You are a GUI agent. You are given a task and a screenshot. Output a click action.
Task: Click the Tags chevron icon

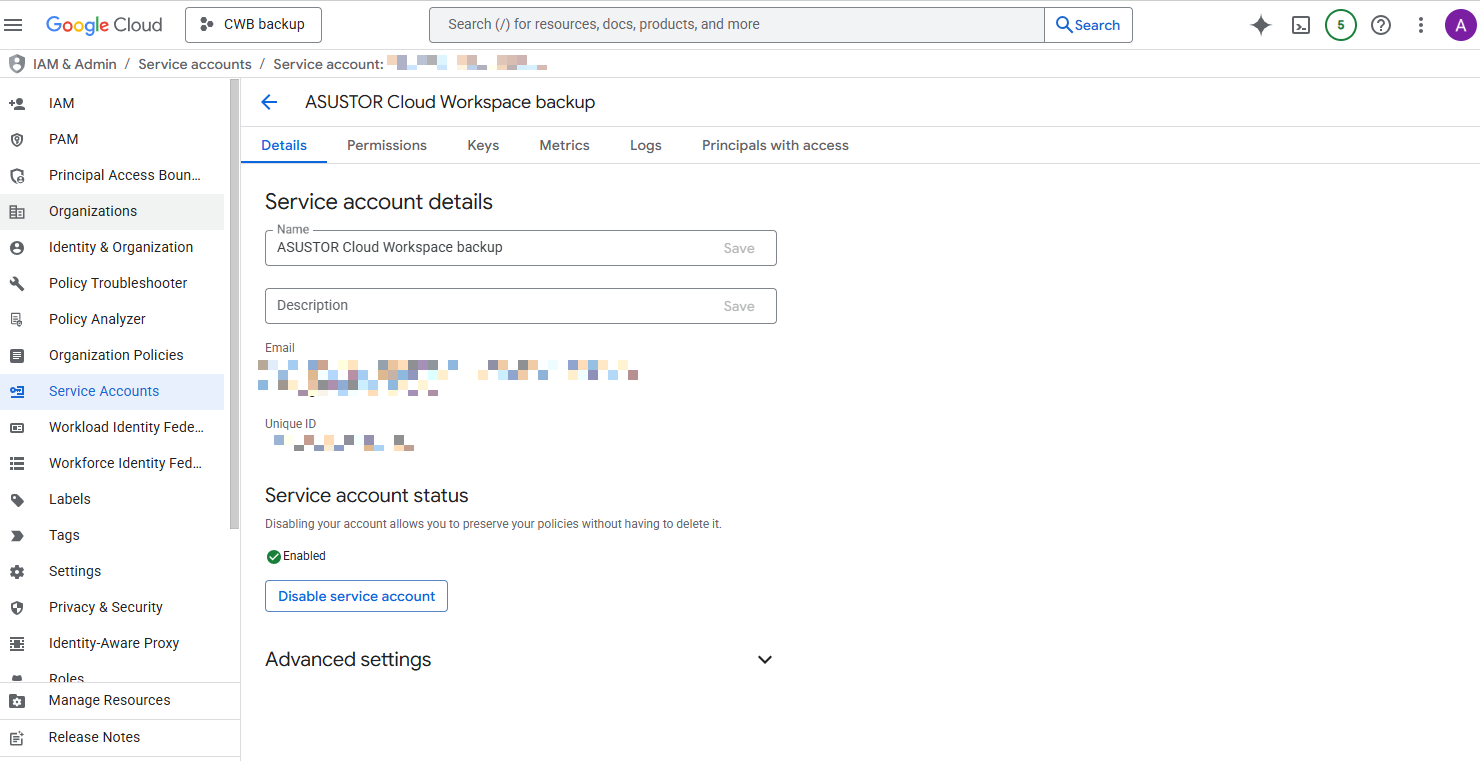17,535
